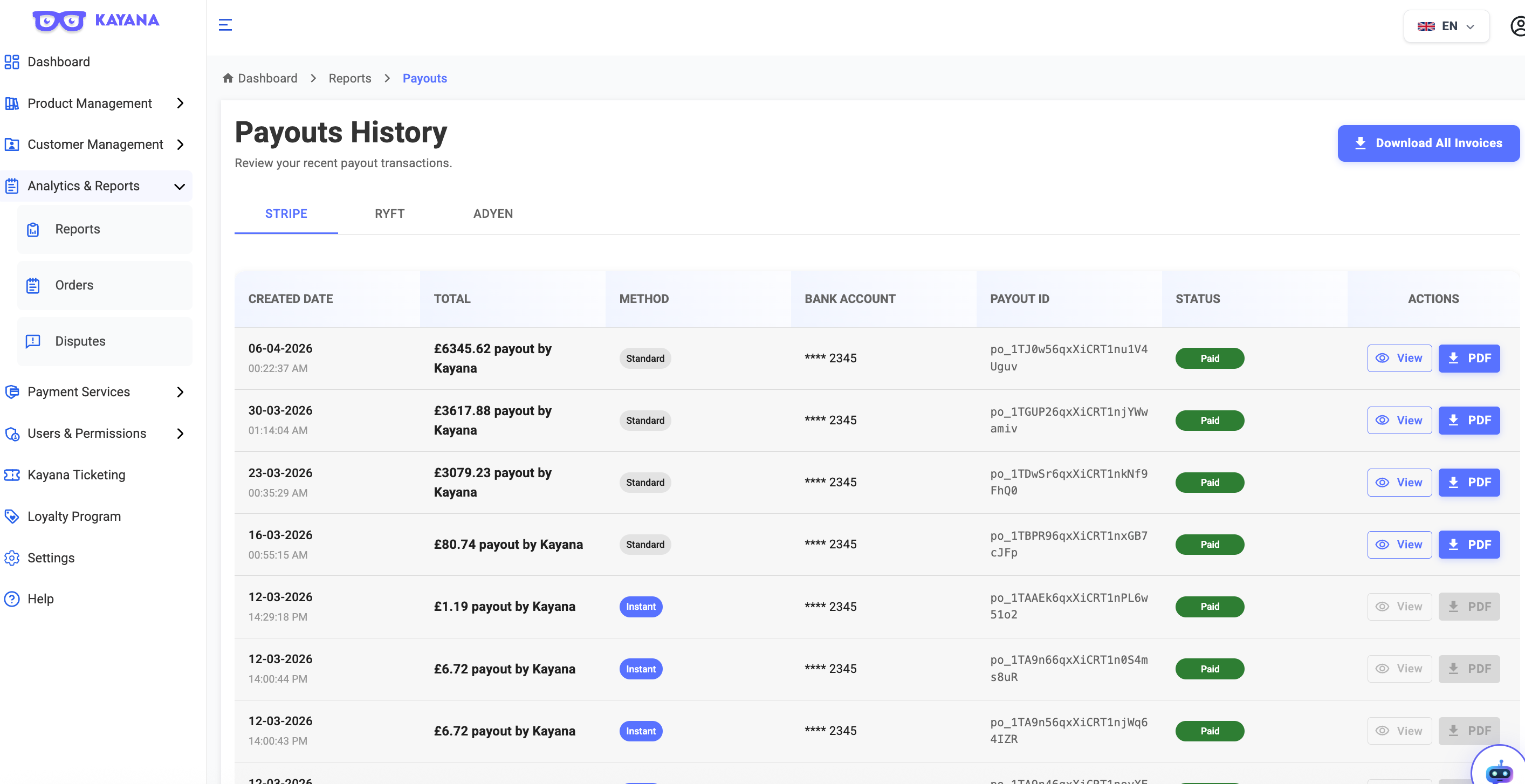Image resolution: width=1525 pixels, height=784 pixels.
Task: Click the Help question mark icon
Action: (x=12, y=599)
